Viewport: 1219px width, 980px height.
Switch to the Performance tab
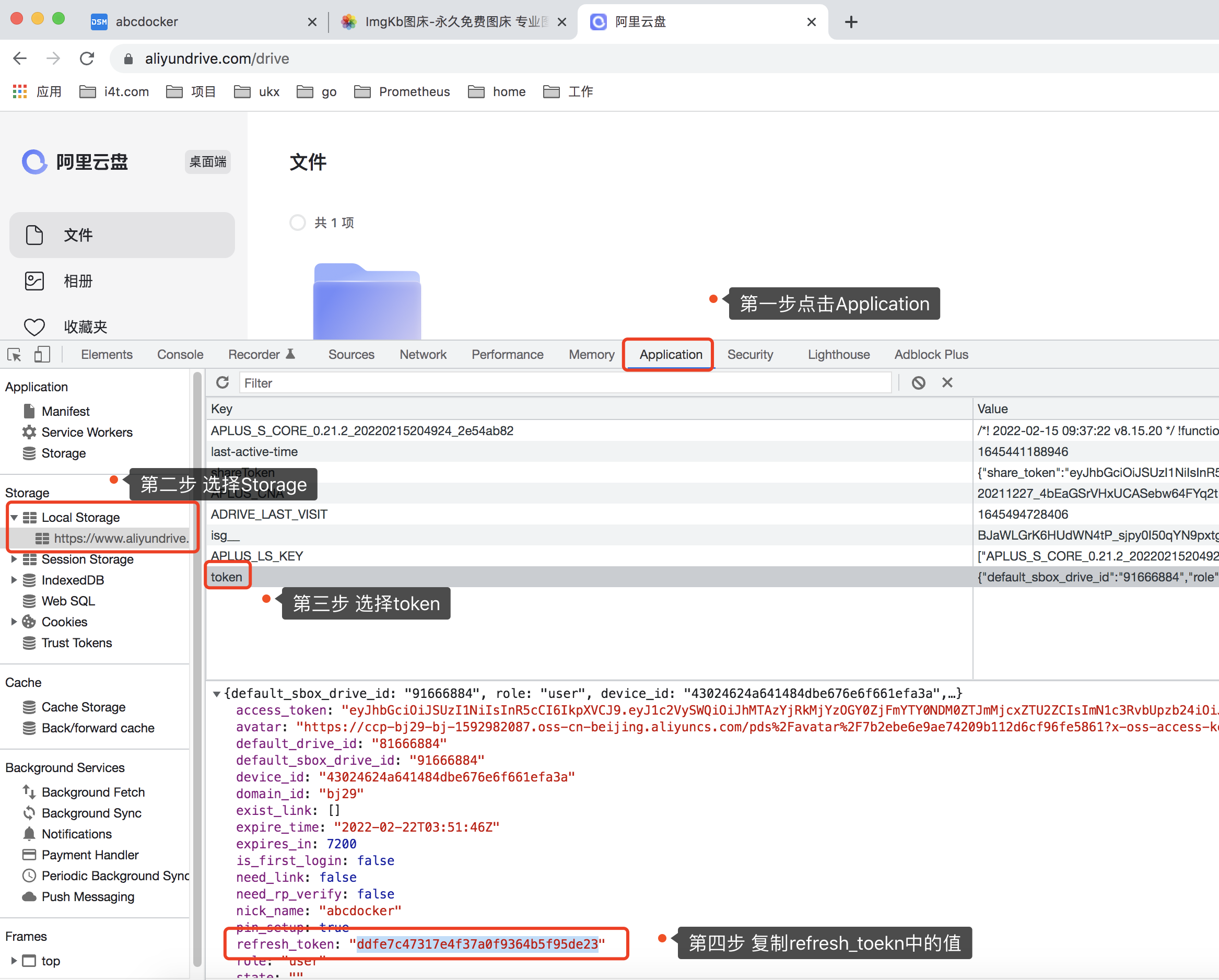pos(507,355)
